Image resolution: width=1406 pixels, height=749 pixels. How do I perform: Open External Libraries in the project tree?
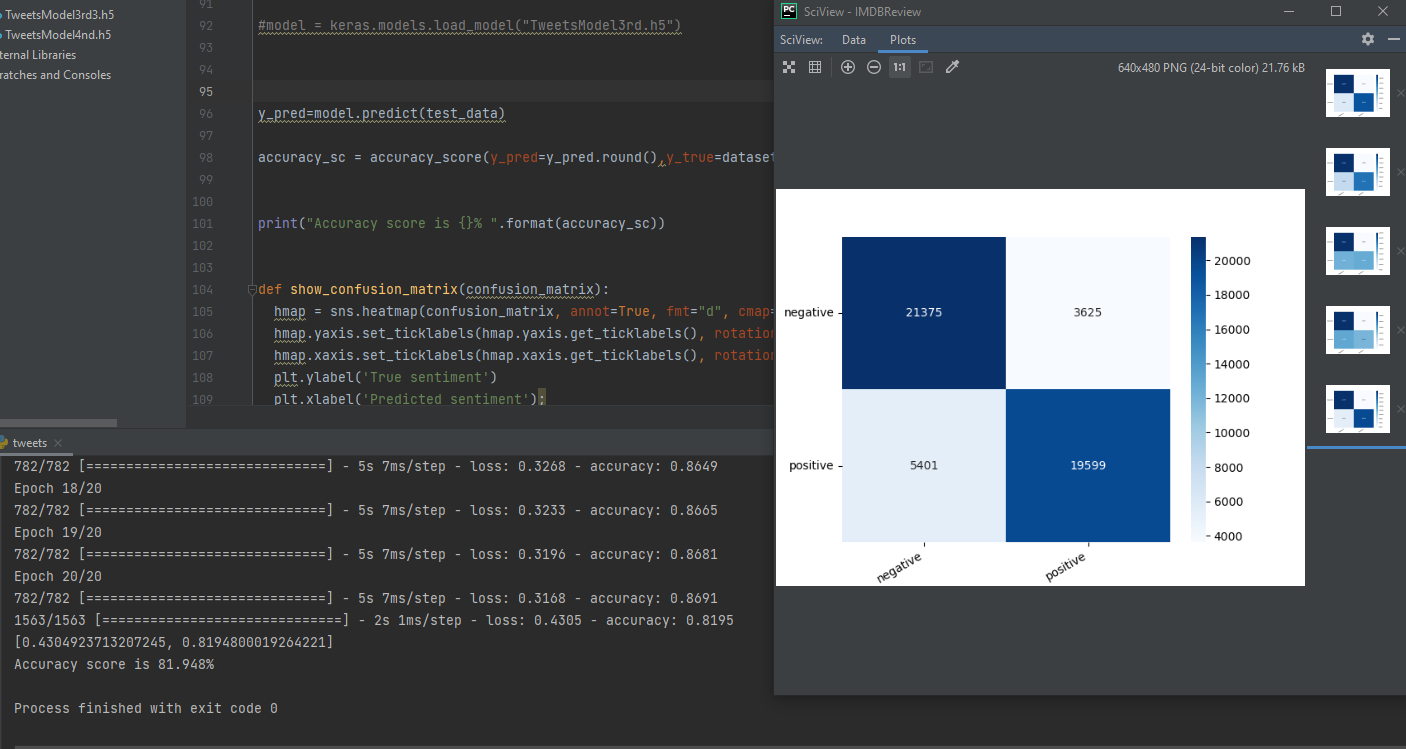point(38,54)
